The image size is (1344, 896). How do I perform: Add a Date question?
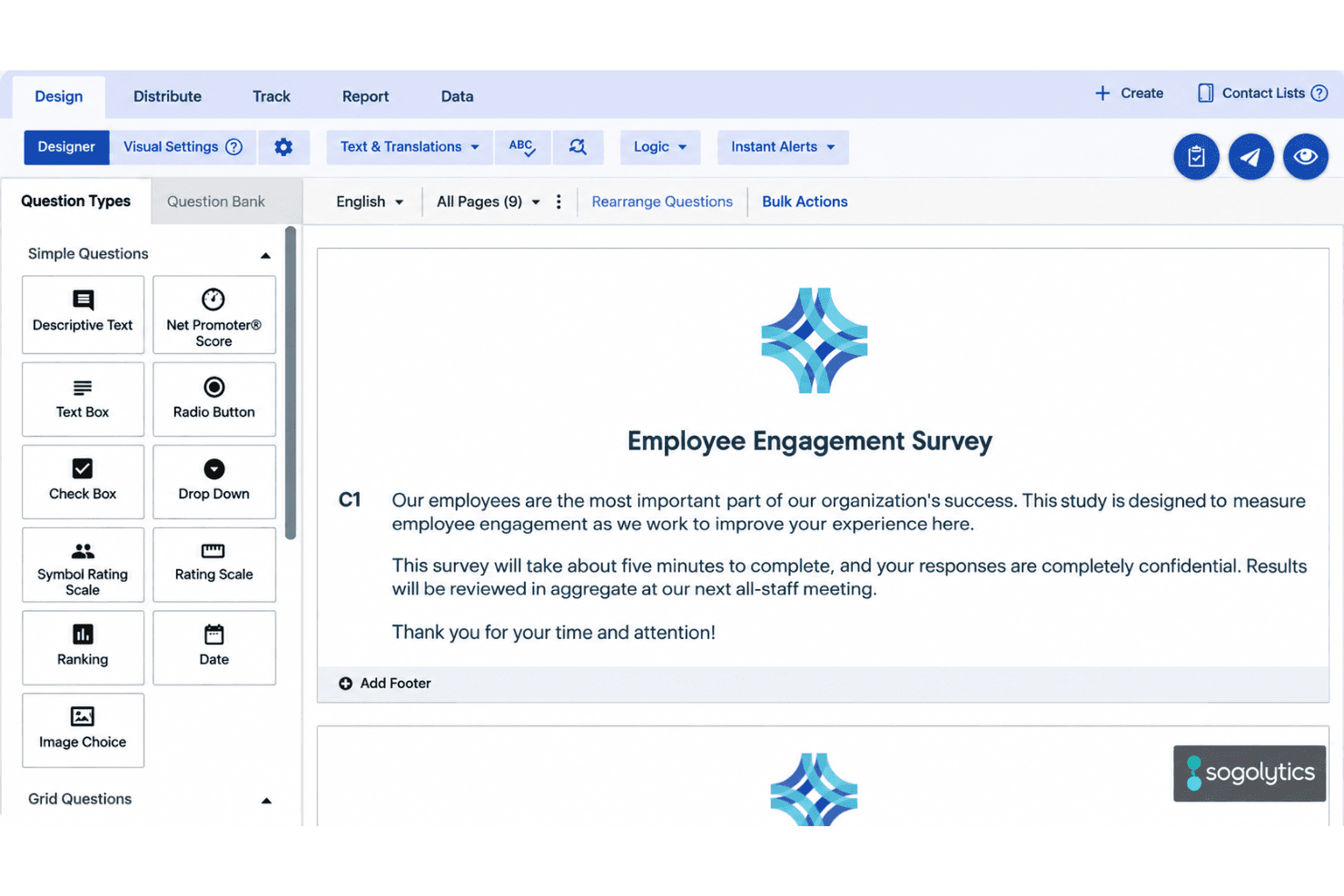coord(214,647)
